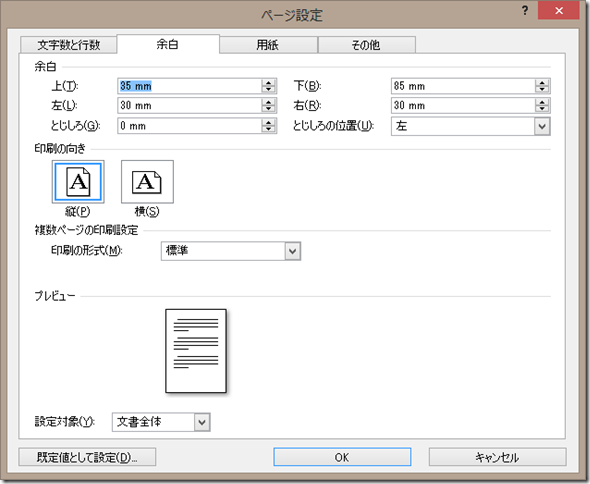The width and height of the screenshot is (590, 484).
Task: Open the 印刷の形式 dropdown showing 標準
Action: 231,251
